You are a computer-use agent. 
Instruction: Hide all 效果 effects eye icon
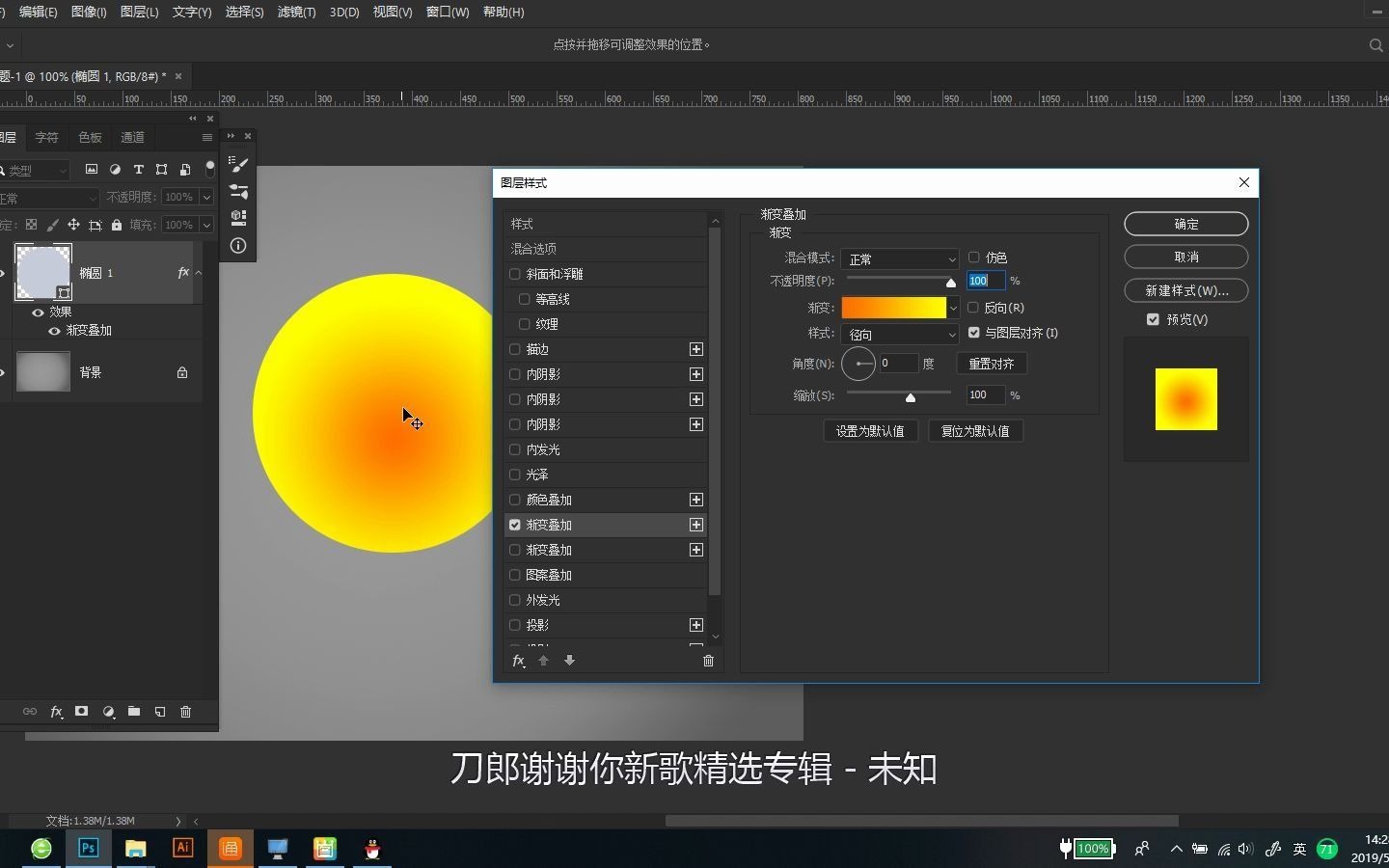coord(38,312)
